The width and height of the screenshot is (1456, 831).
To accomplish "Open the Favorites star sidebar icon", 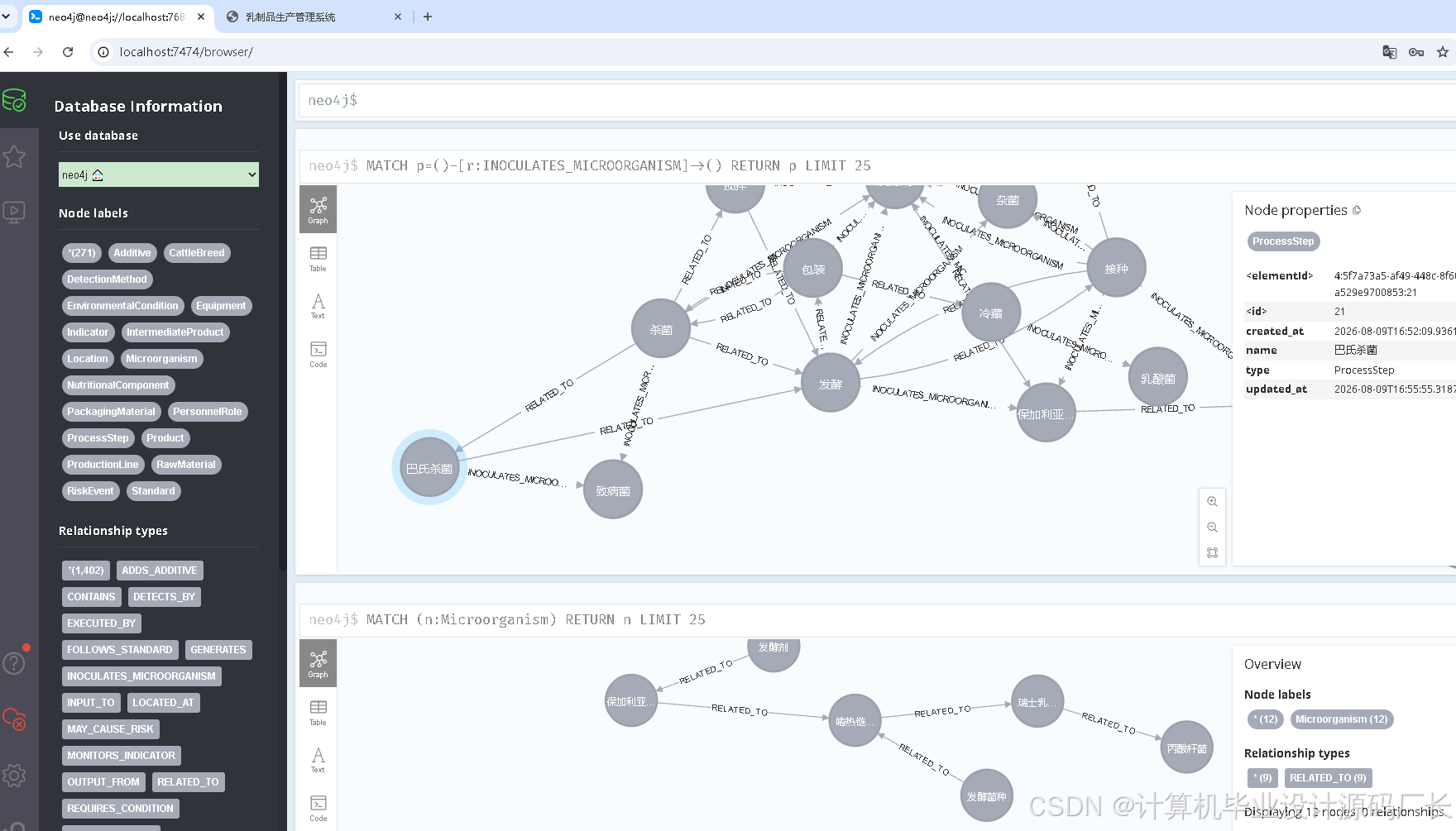I will 14,156.
